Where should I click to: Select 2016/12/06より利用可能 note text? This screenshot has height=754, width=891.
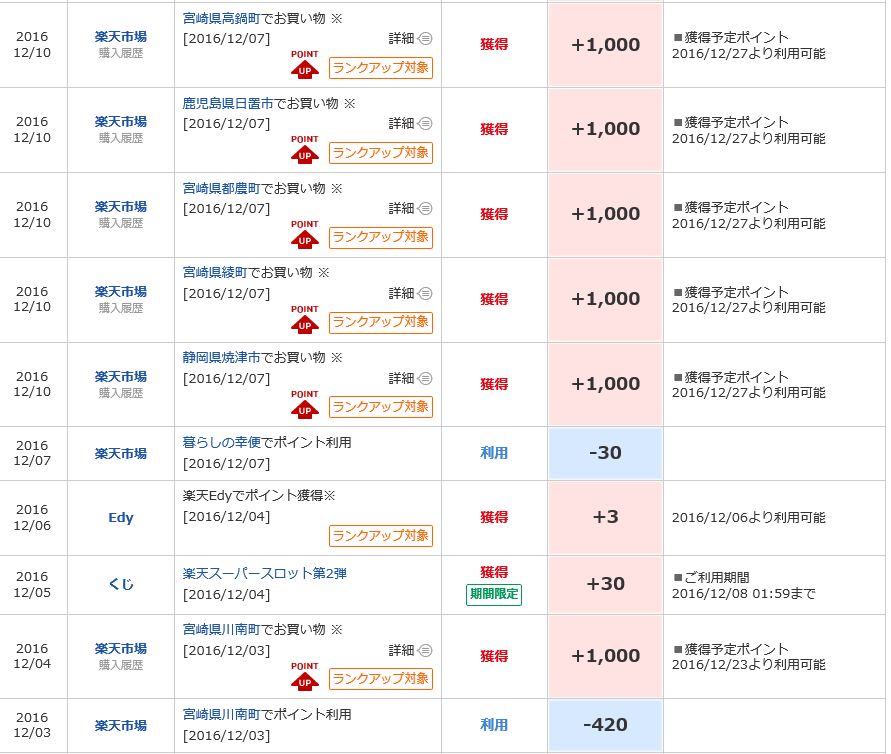coord(748,518)
